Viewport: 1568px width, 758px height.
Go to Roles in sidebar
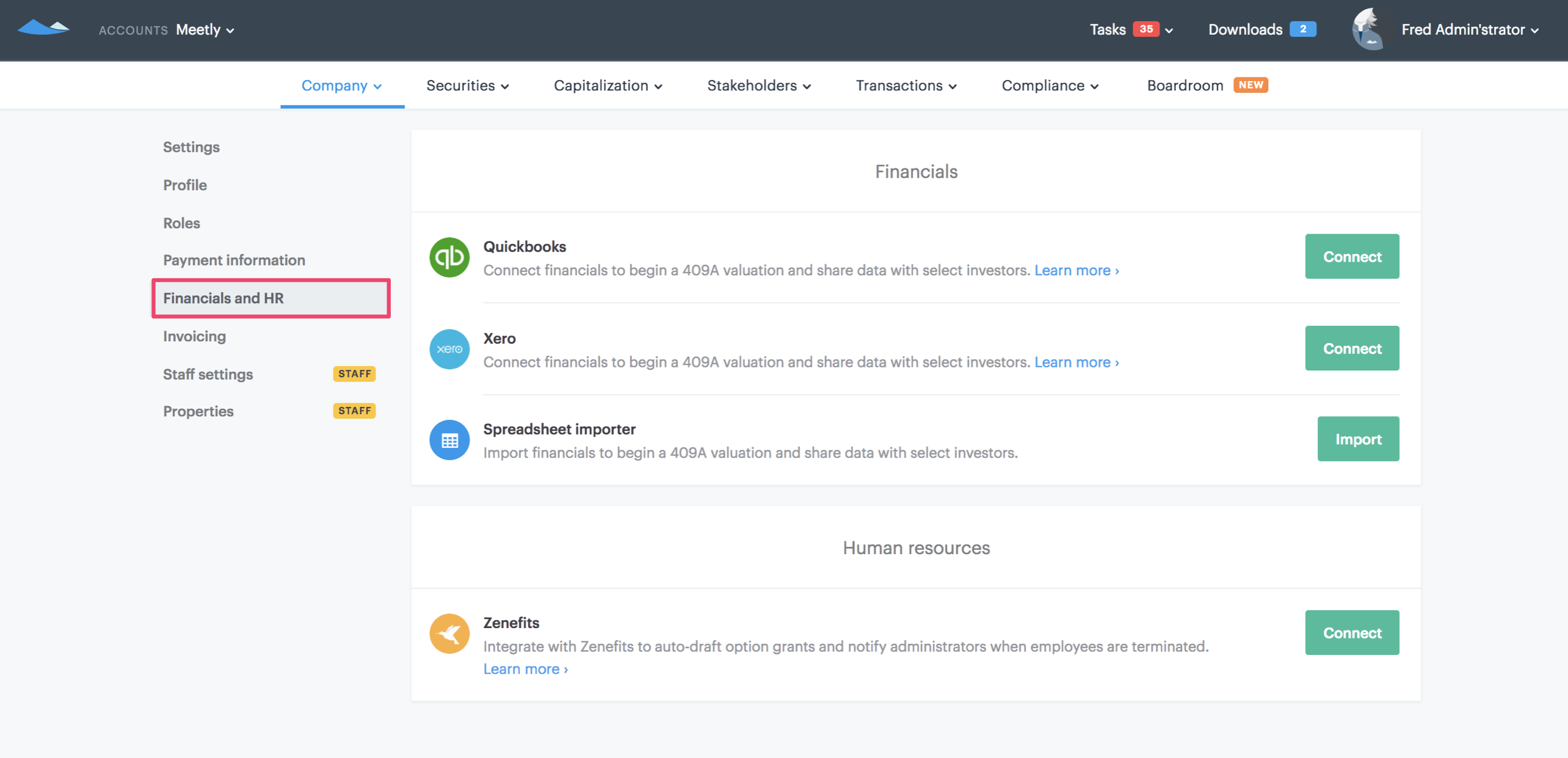(x=181, y=223)
